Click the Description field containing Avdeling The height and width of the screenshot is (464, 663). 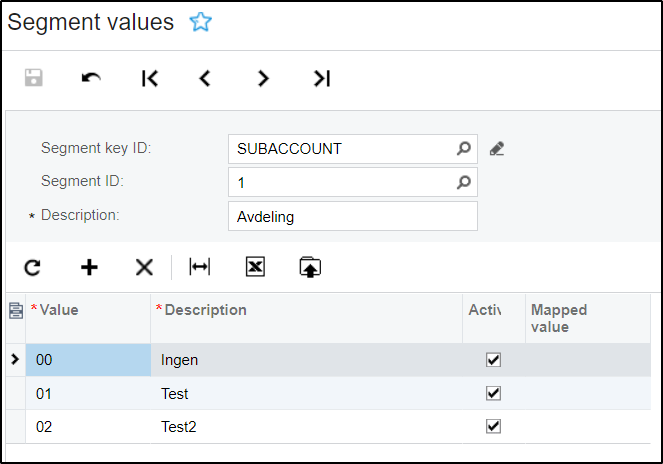pos(352,216)
